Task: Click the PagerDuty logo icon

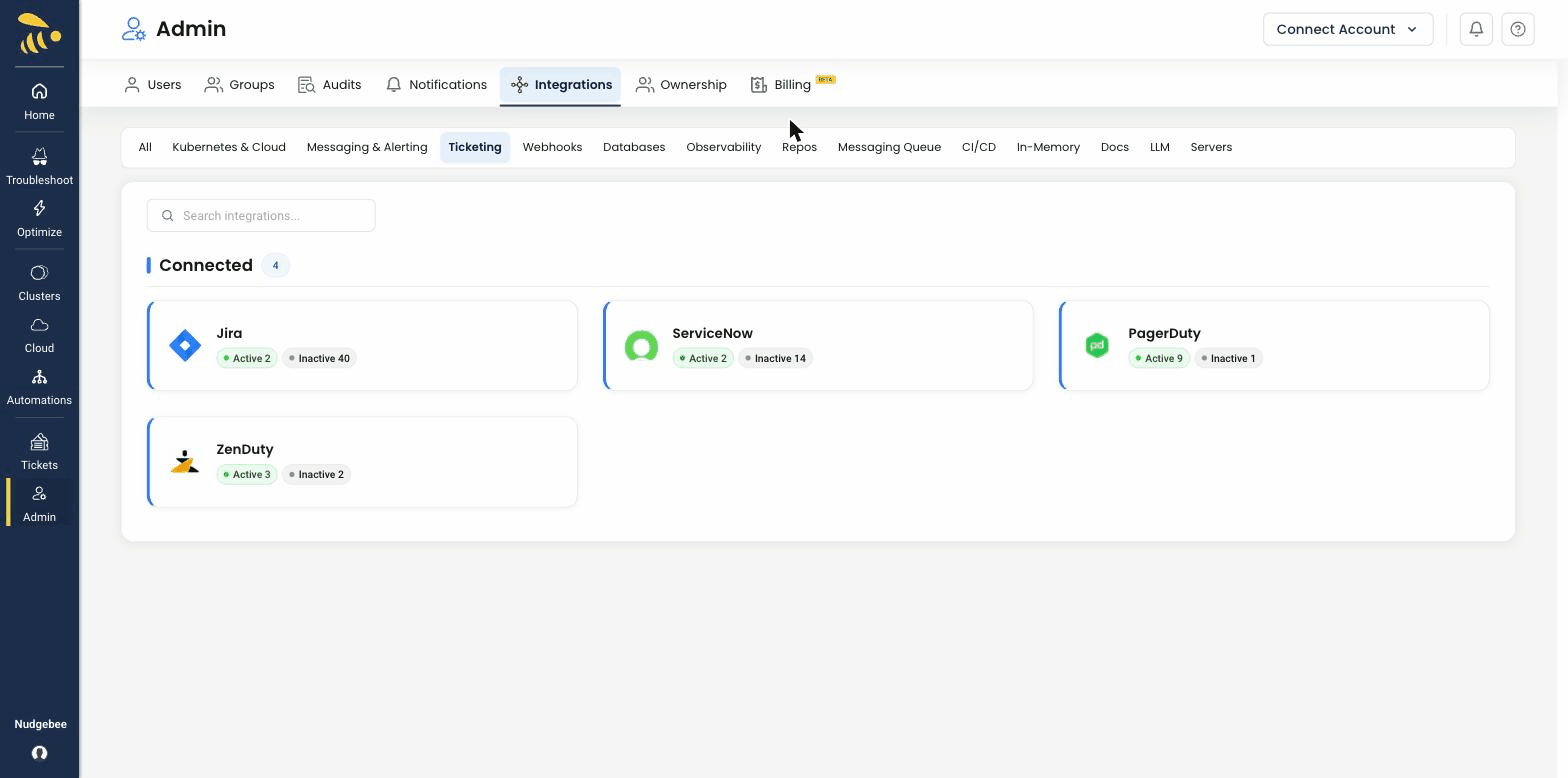Action: [1097, 345]
